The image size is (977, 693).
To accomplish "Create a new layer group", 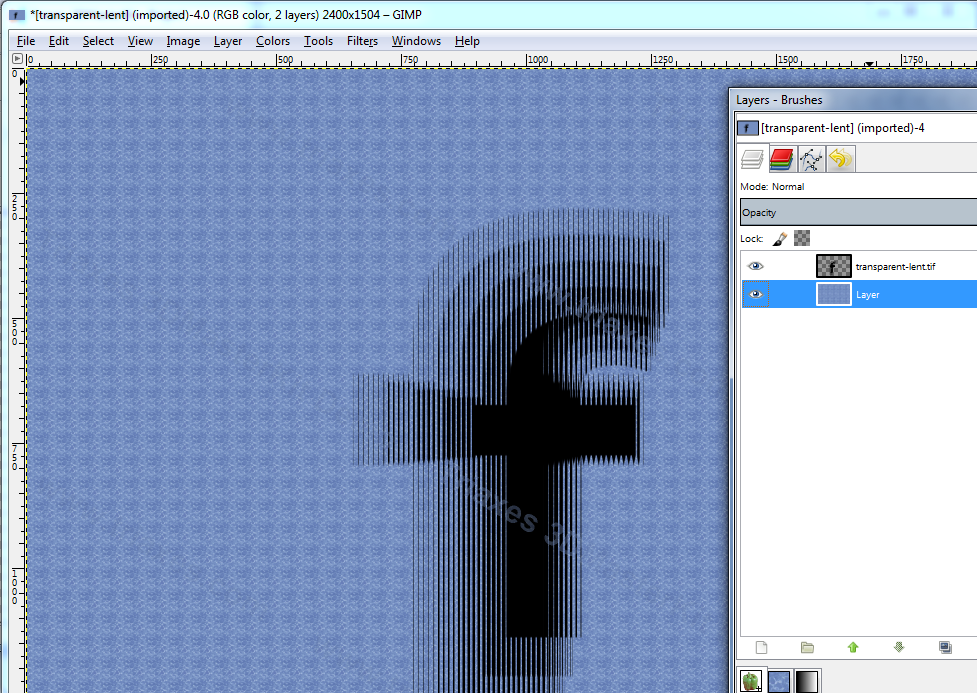I will pyautogui.click(x=807, y=648).
